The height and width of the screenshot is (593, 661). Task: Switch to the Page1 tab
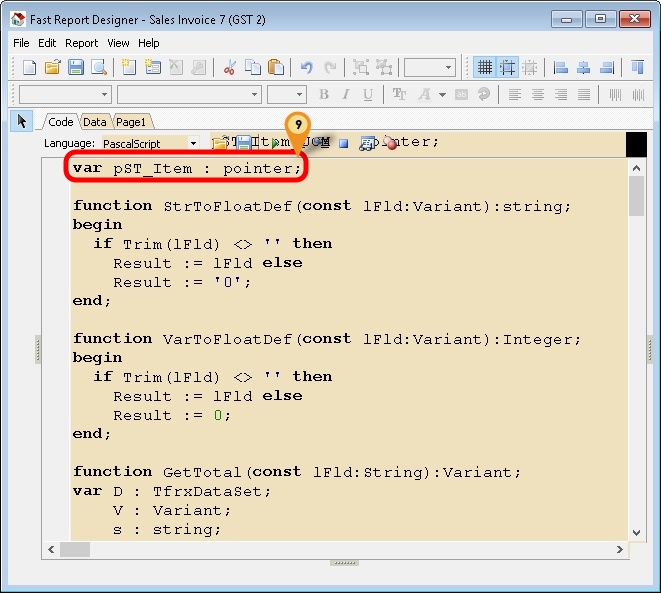click(131, 122)
